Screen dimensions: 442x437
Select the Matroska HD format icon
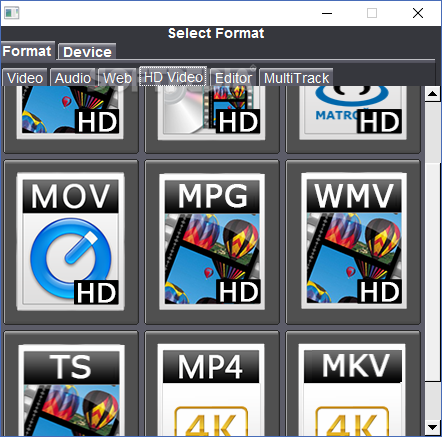coord(353,119)
